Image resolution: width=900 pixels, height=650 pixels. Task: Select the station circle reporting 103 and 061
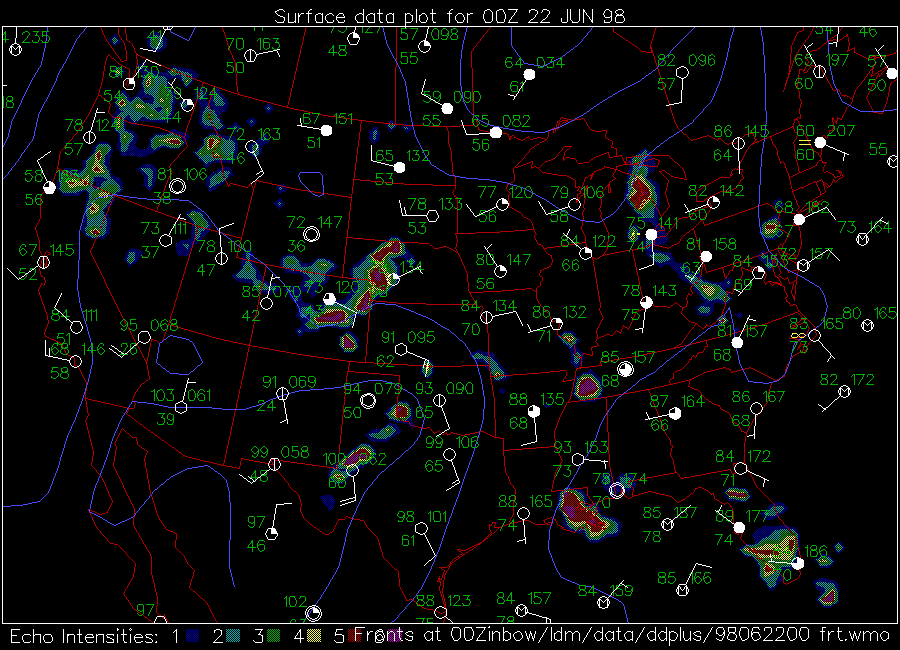click(182, 407)
